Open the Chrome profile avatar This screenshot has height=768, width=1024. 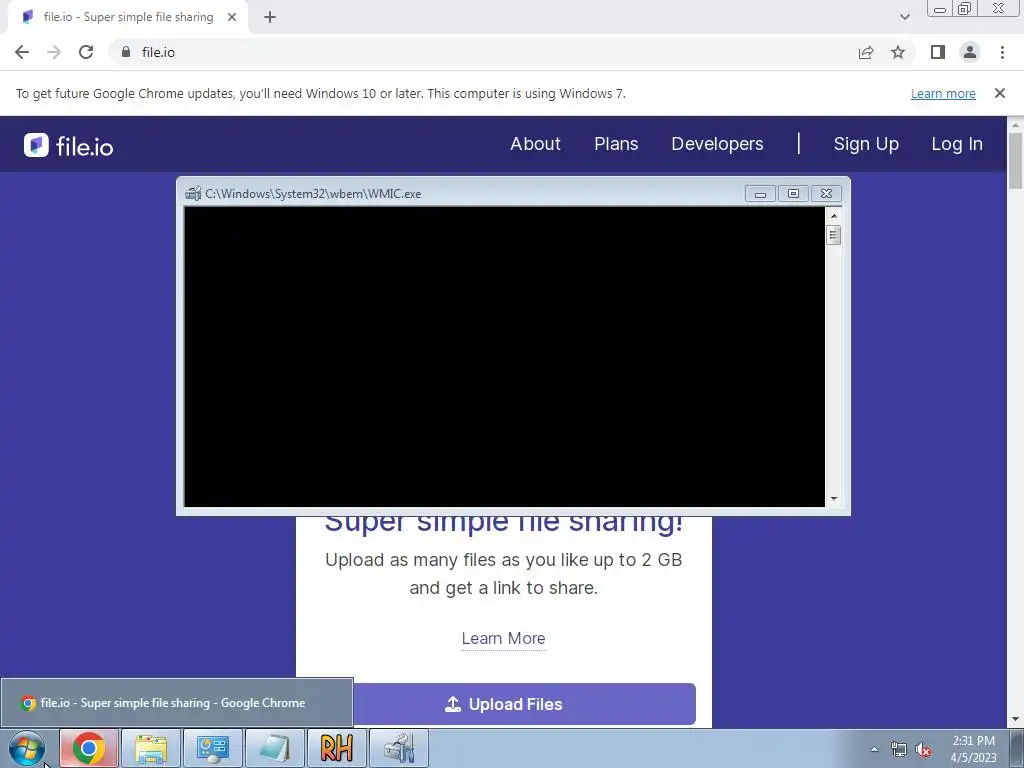point(970,52)
